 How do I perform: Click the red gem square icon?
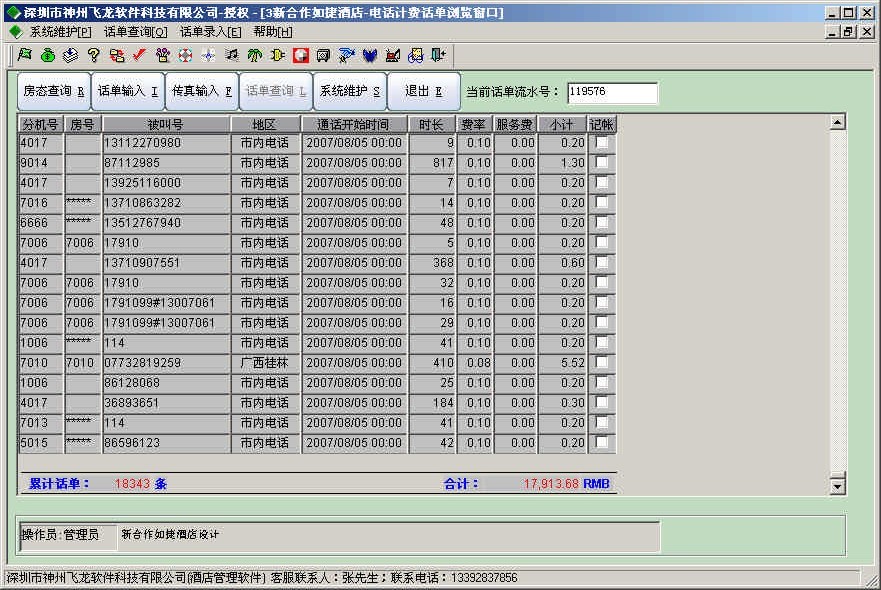click(x=301, y=55)
